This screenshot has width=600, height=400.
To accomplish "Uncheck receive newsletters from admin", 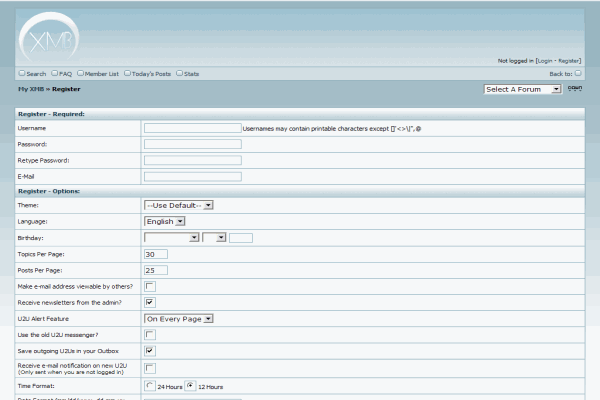I will tap(150, 302).
